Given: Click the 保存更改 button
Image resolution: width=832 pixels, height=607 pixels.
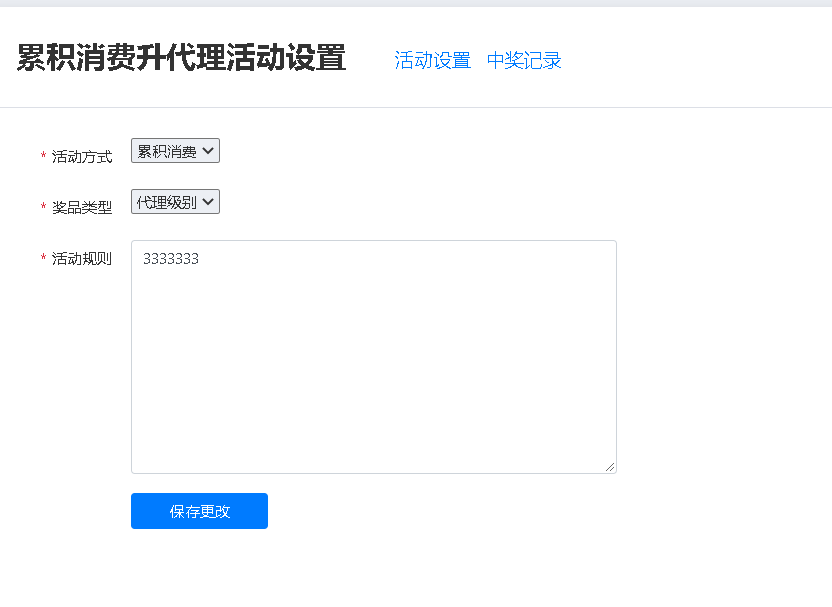Looking at the screenshot, I should click(x=200, y=511).
